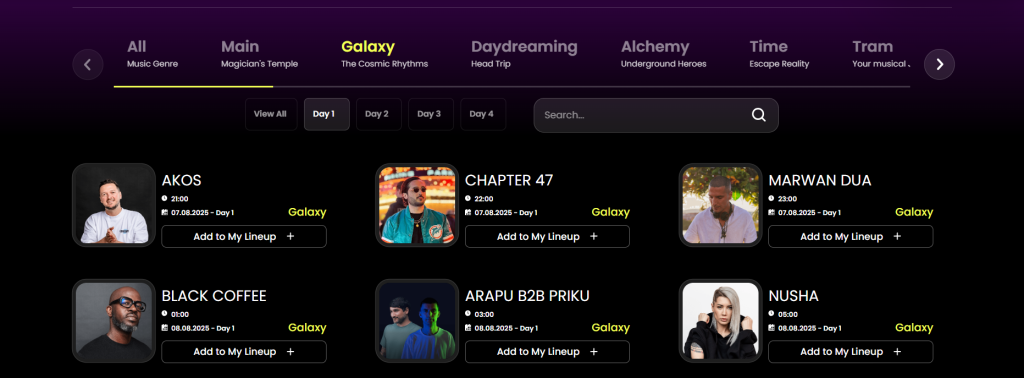Image resolution: width=1024 pixels, height=378 pixels.
Task: Click the clock icon beside AKOS 21:00
Action: pyautogui.click(x=165, y=198)
